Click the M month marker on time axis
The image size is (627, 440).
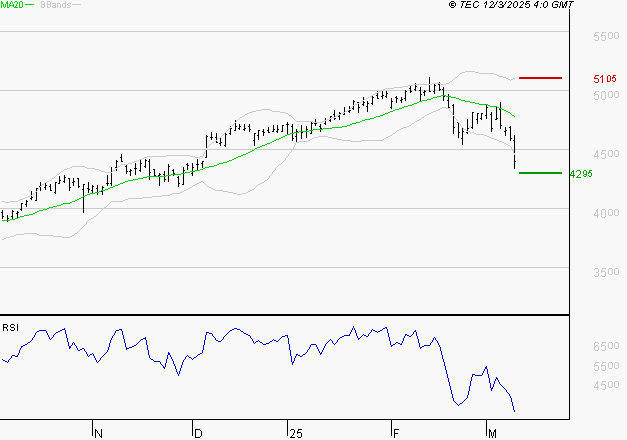pyautogui.click(x=492, y=434)
